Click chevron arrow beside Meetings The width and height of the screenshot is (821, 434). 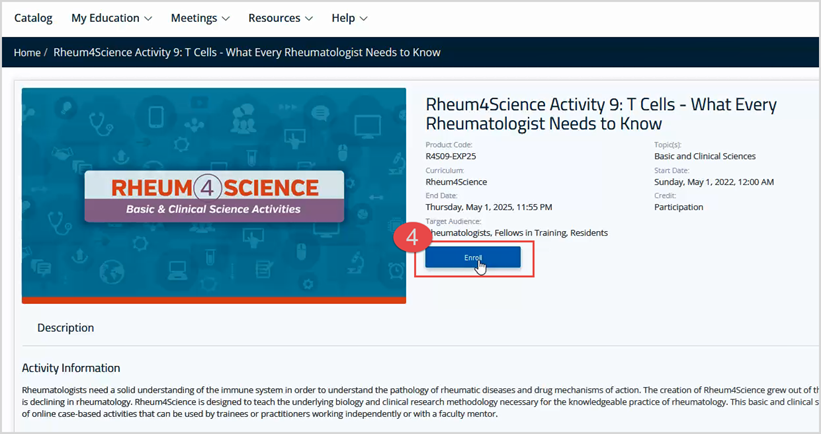[226, 18]
